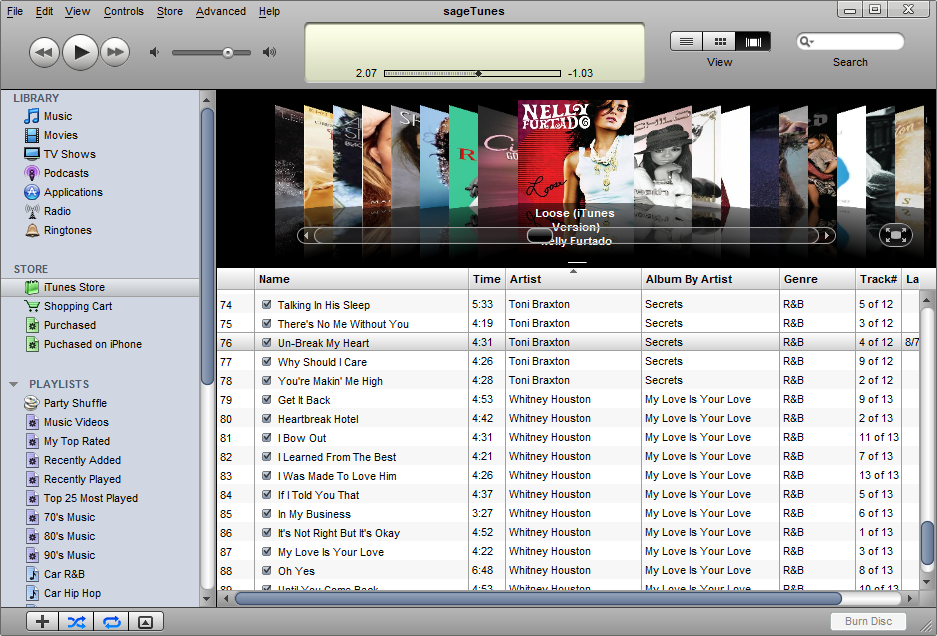937x636 pixels.
Task: Click the song list scroll down arrow
Action: coord(927,581)
